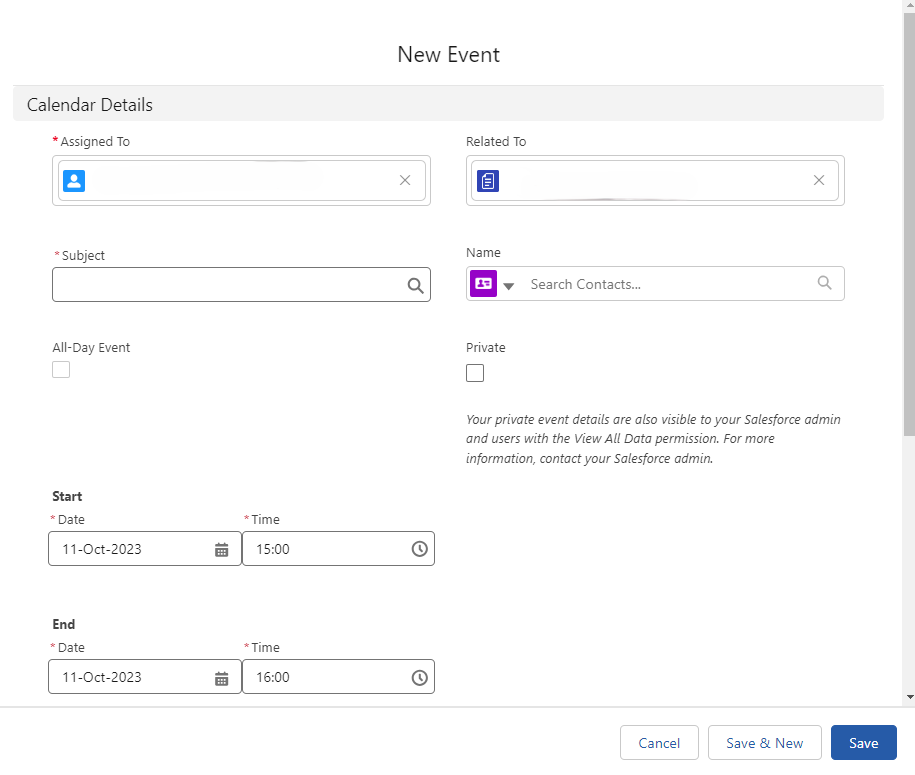Click the purple contact card icon
The width and height of the screenshot is (915, 775).
coord(484,284)
